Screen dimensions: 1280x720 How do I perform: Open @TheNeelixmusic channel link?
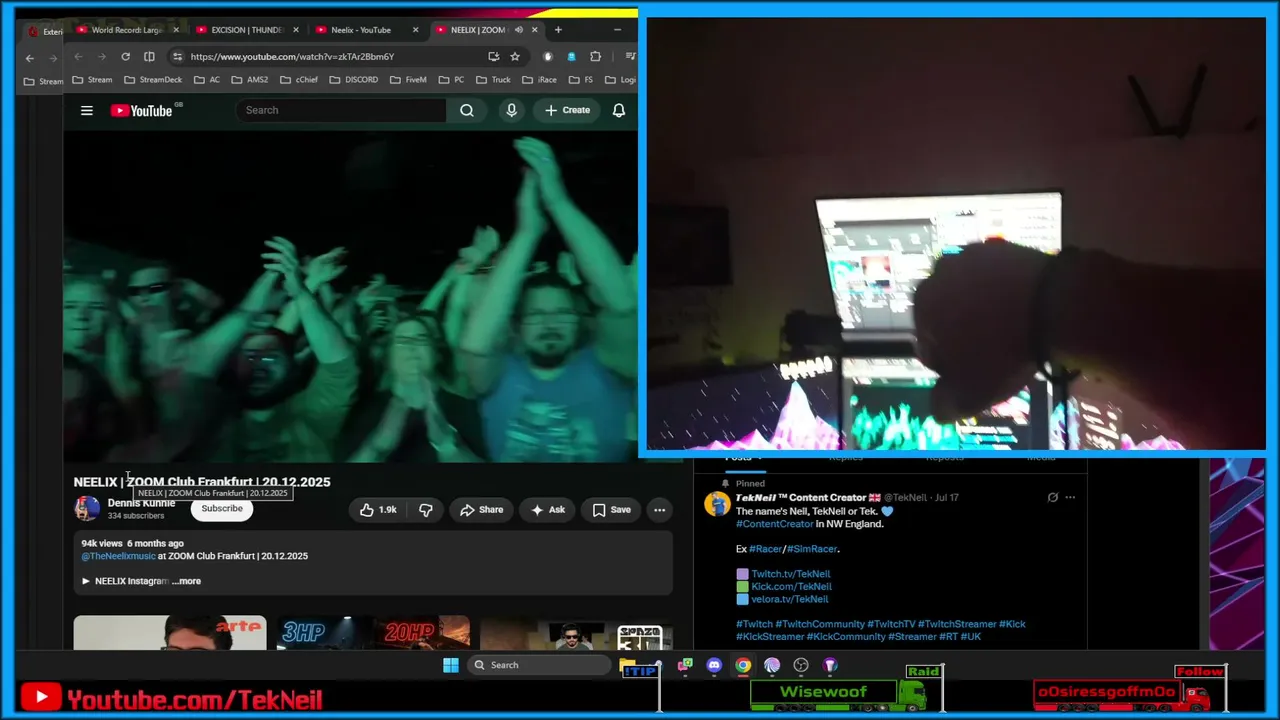pyautogui.click(x=118, y=556)
